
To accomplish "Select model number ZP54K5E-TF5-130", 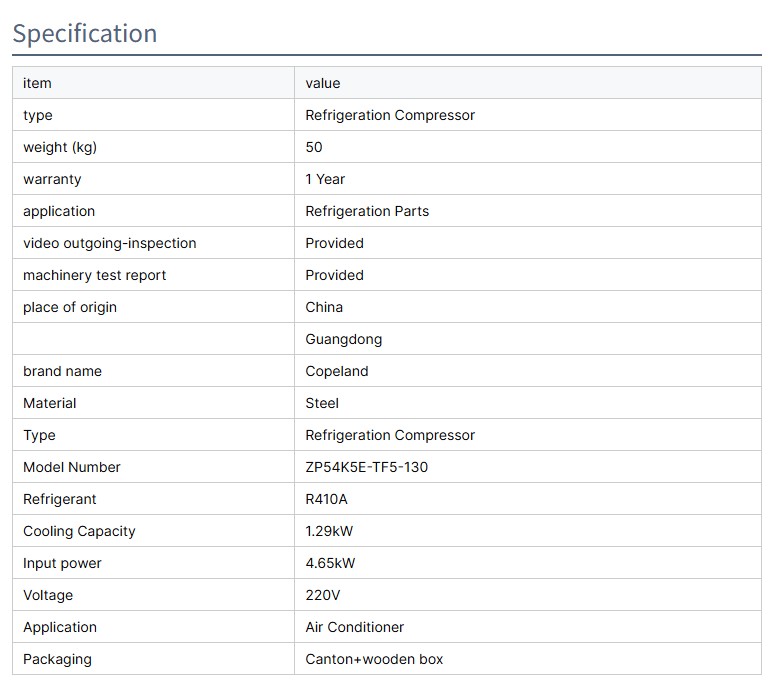I will click(x=367, y=467).
